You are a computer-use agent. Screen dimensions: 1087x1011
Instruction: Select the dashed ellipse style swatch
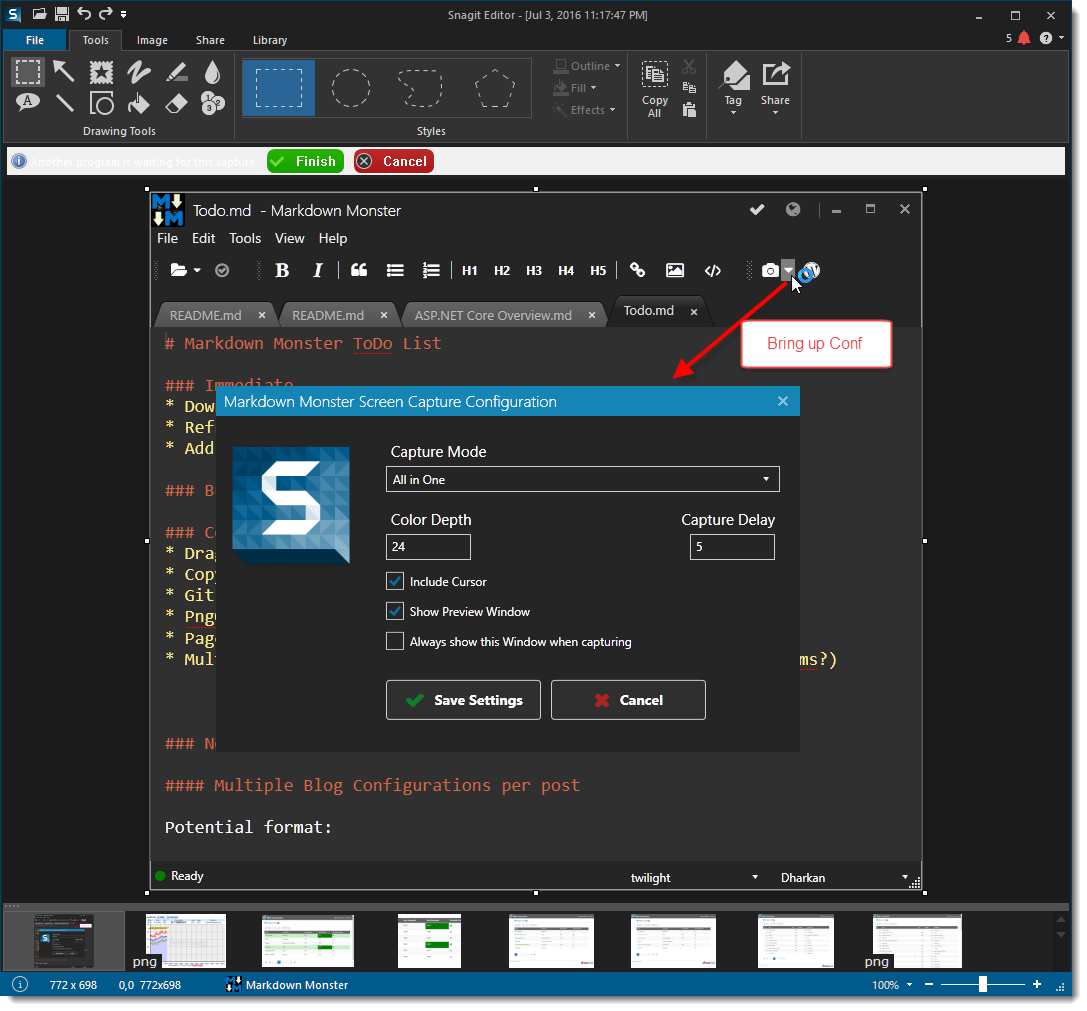coord(351,88)
